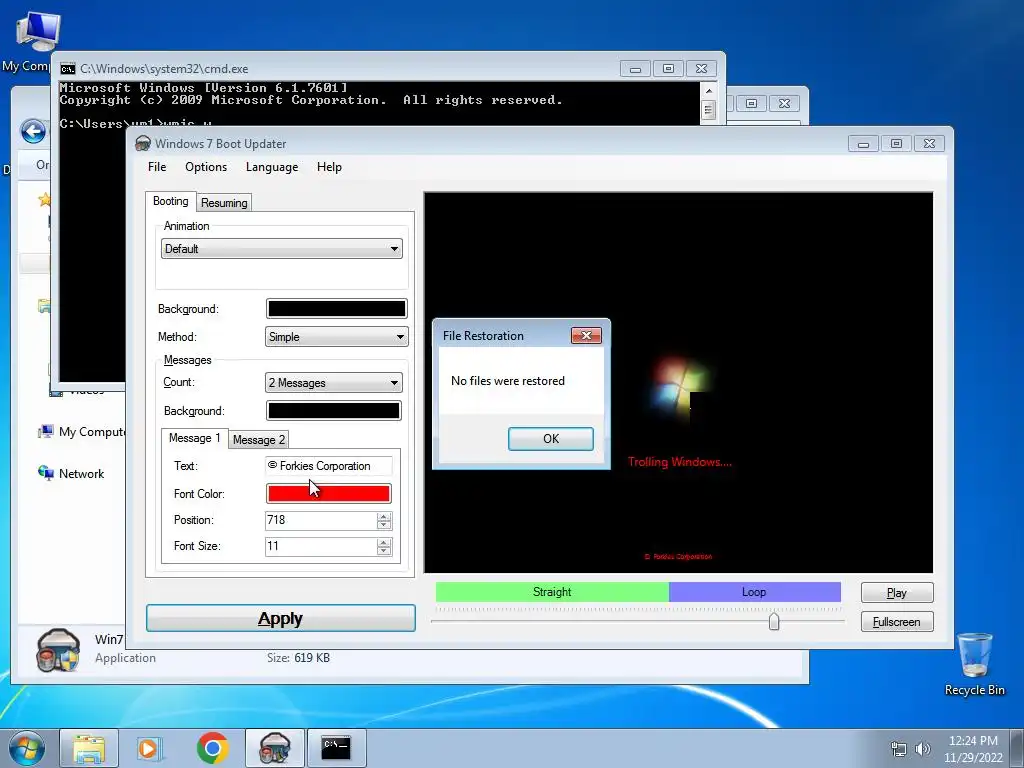Click the animation frame slider thumb
The width and height of the screenshot is (1024, 768).
(774, 620)
